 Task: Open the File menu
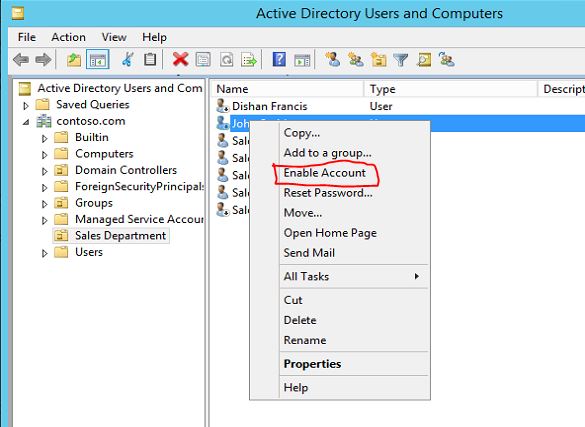pyautogui.click(x=27, y=37)
